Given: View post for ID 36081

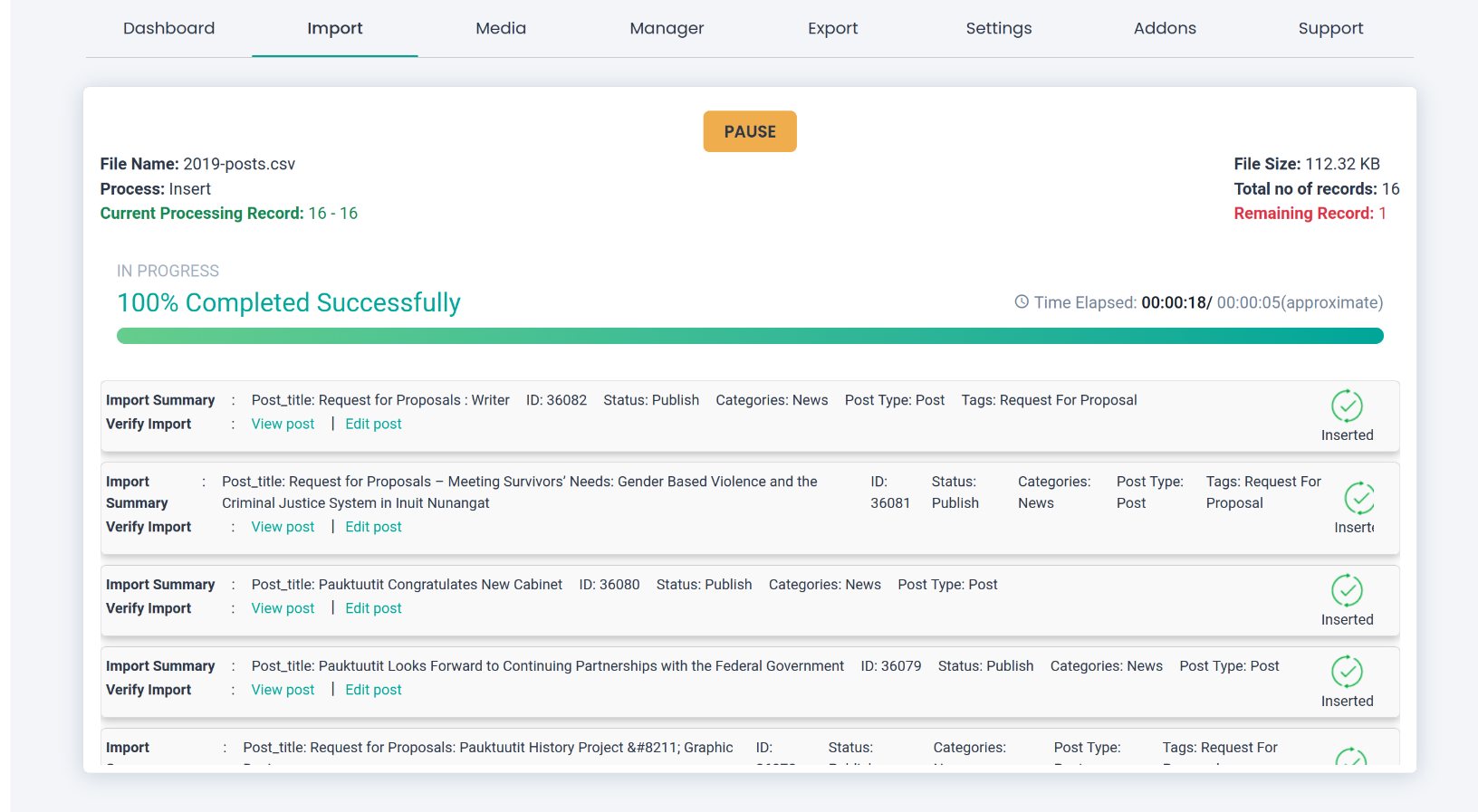Looking at the screenshot, I should 283,527.
